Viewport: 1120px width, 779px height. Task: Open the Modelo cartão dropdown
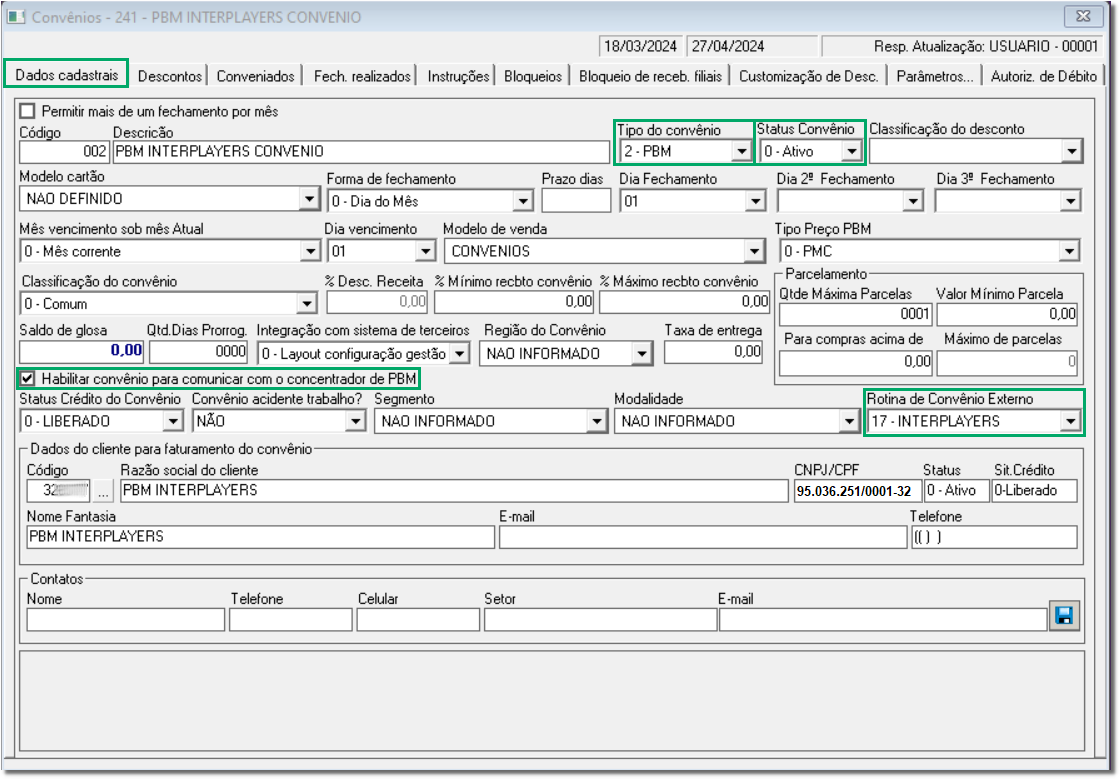309,198
